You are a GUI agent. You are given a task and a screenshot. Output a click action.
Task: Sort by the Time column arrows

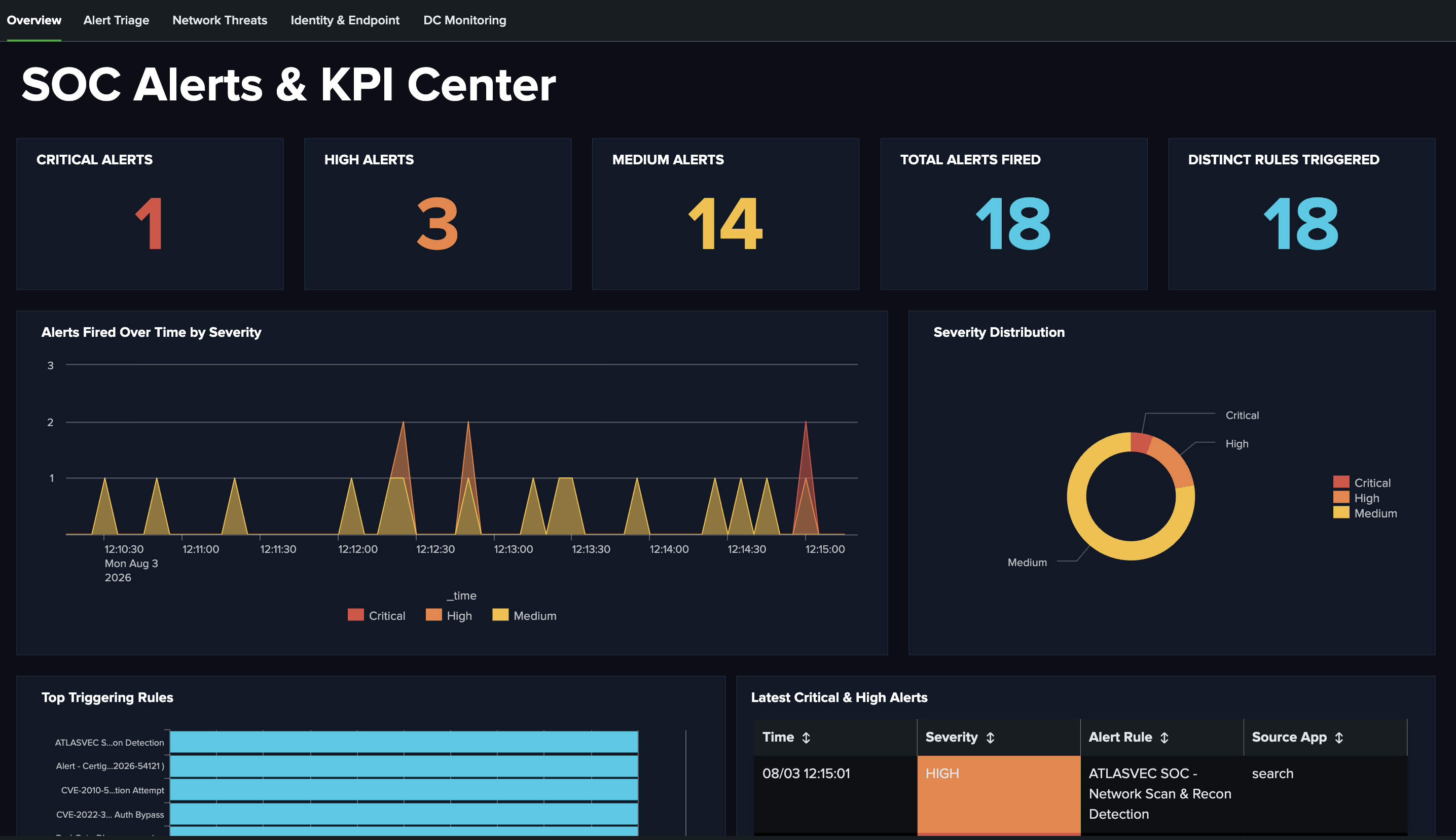pos(806,738)
